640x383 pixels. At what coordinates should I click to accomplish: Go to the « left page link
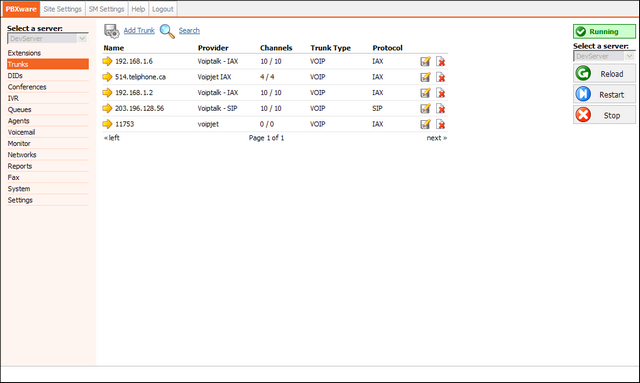coord(111,138)
